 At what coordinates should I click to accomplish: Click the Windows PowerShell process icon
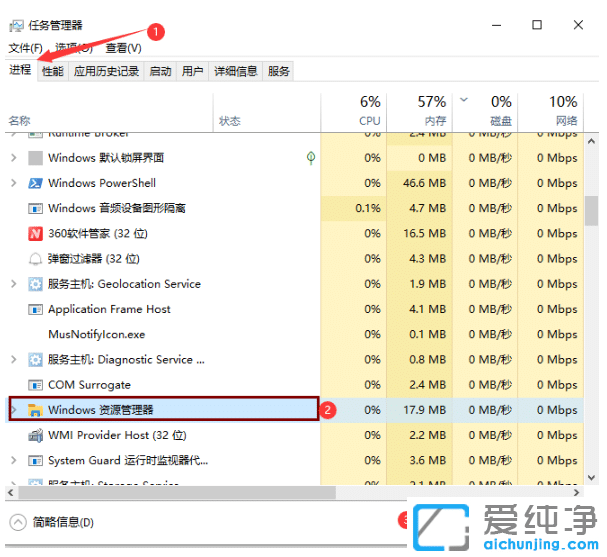coord(35,183)
